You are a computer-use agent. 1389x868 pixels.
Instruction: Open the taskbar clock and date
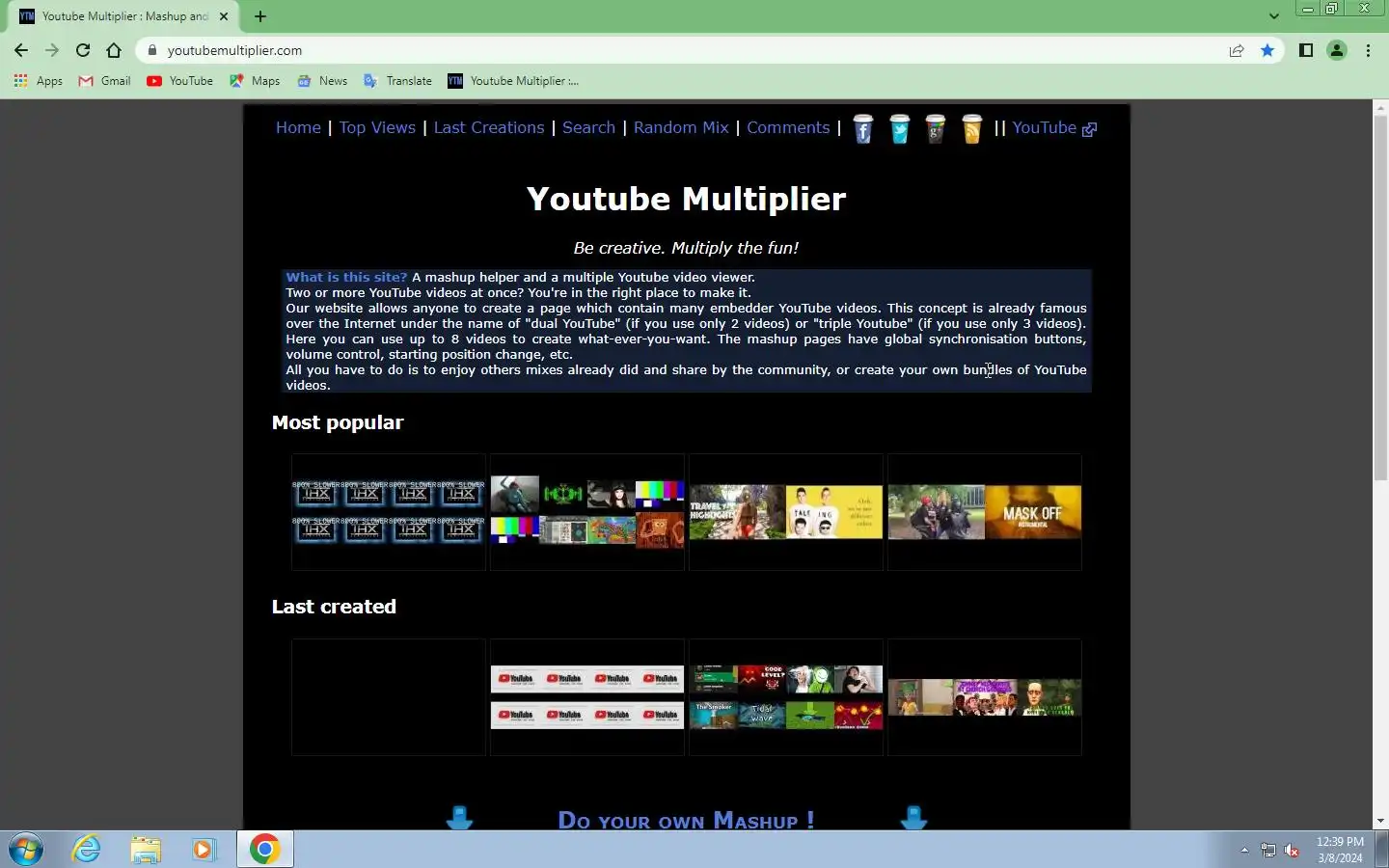tap(1340, 850)
